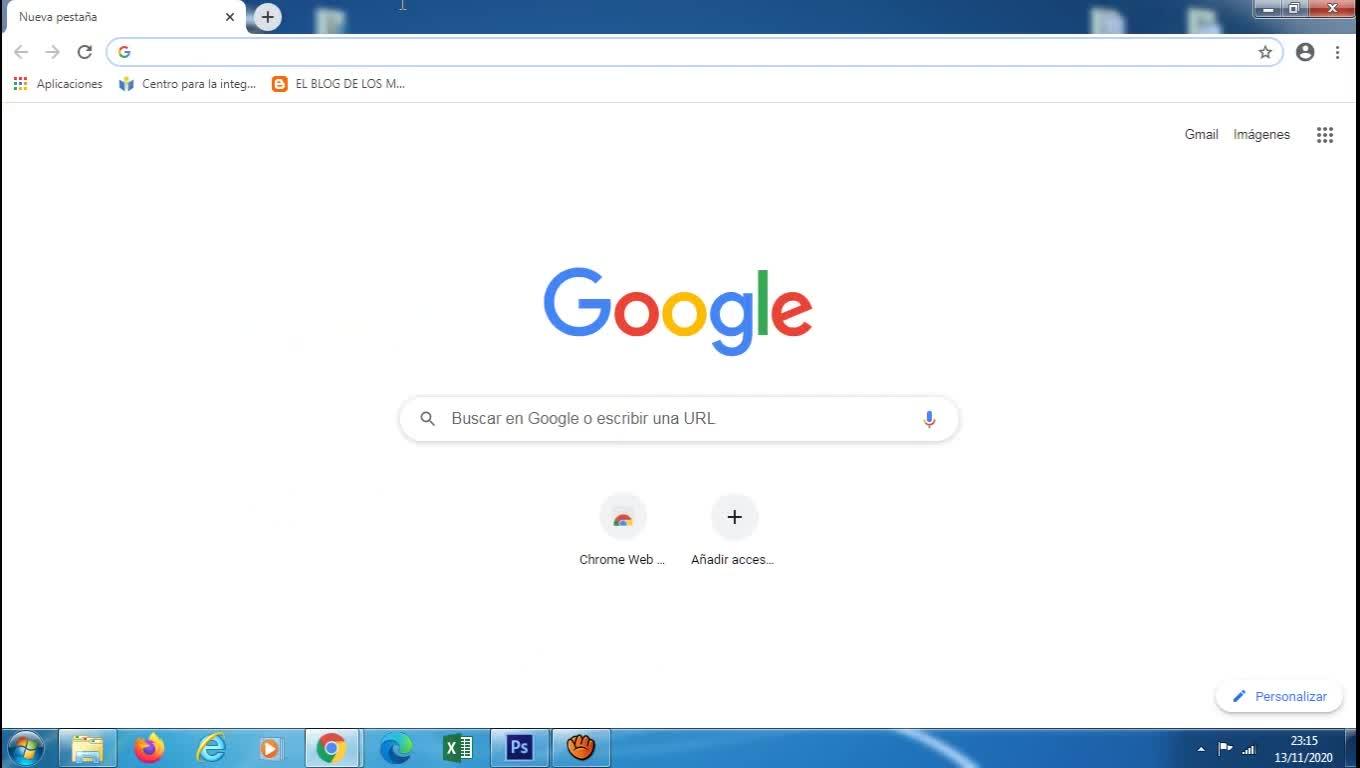Show hidden system tray icons
1360x768 pixels.
click(1201, 749)
